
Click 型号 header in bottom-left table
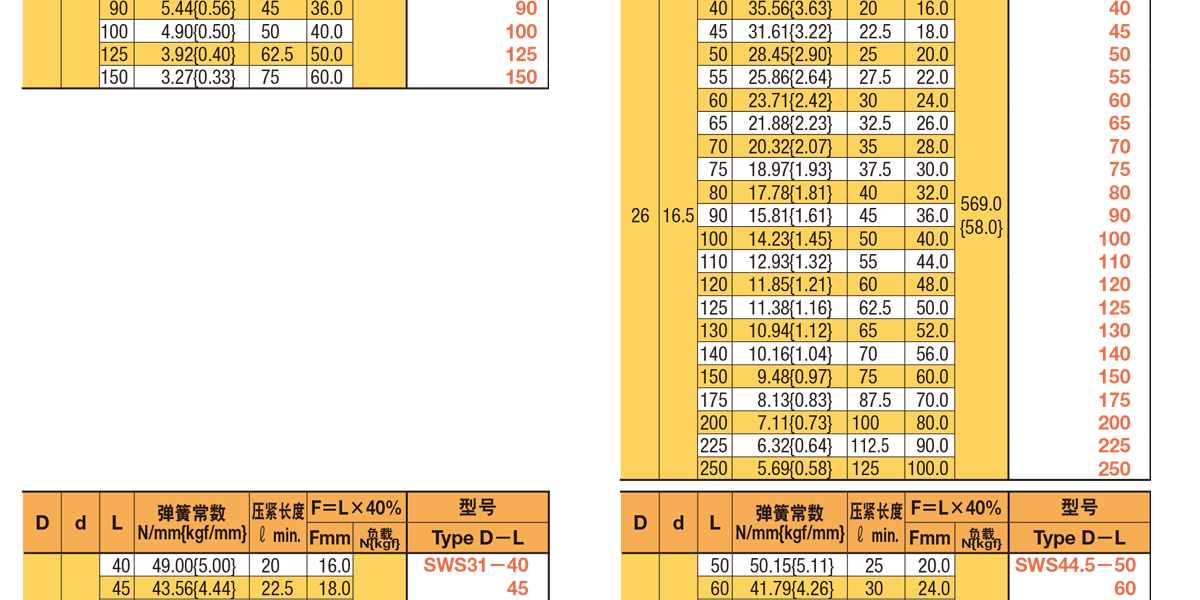point(477,507)
